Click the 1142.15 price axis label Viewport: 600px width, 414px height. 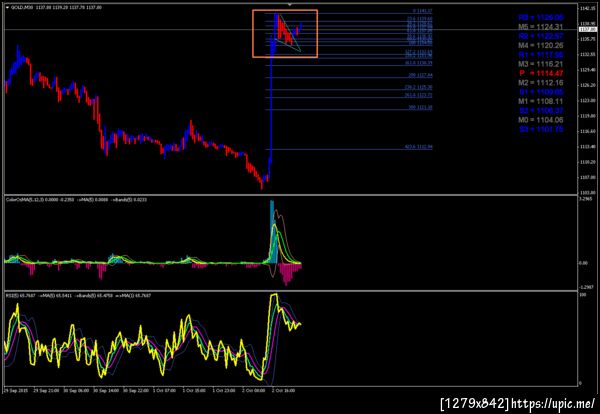[587, 8]
